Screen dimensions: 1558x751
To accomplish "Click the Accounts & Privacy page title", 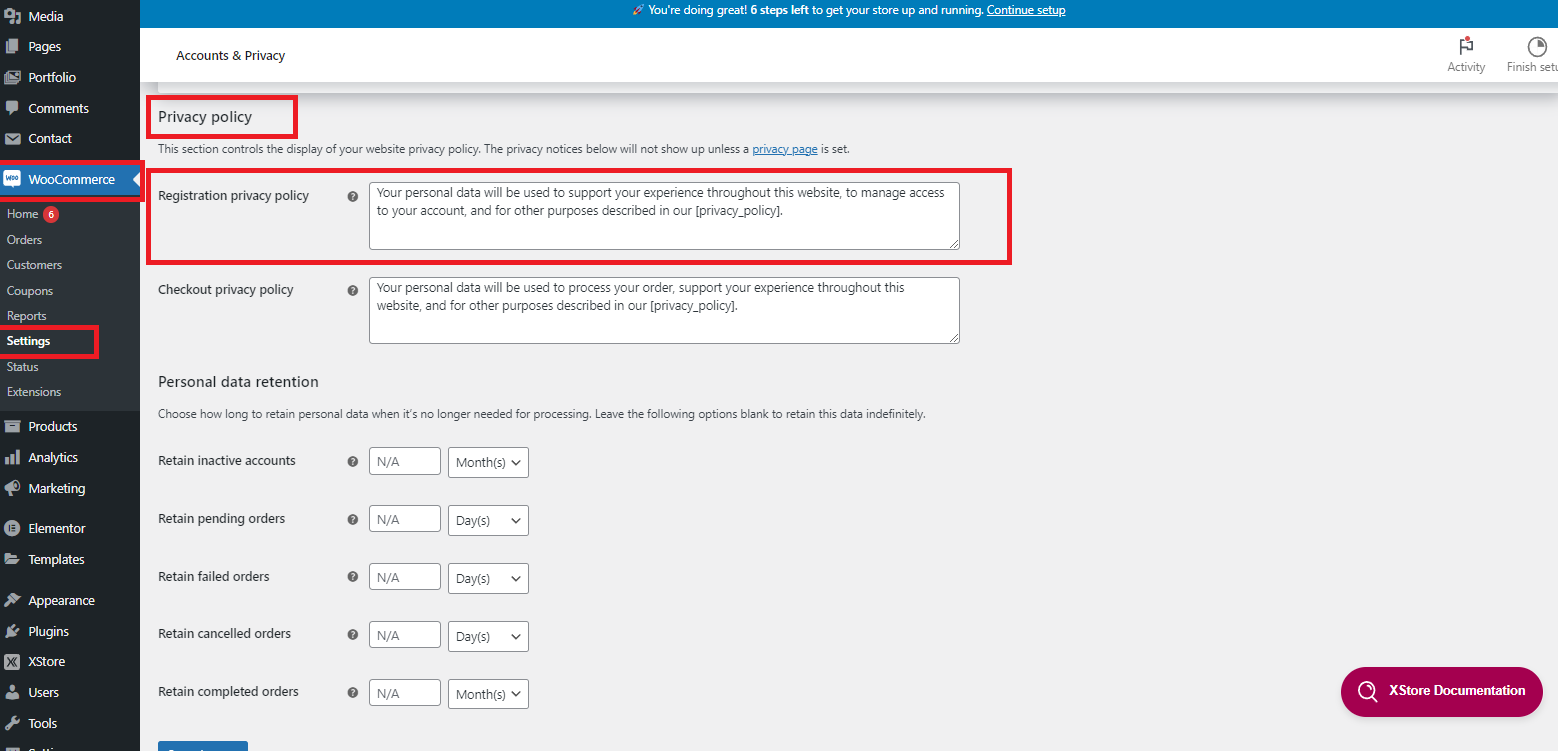I will [231, 56].
